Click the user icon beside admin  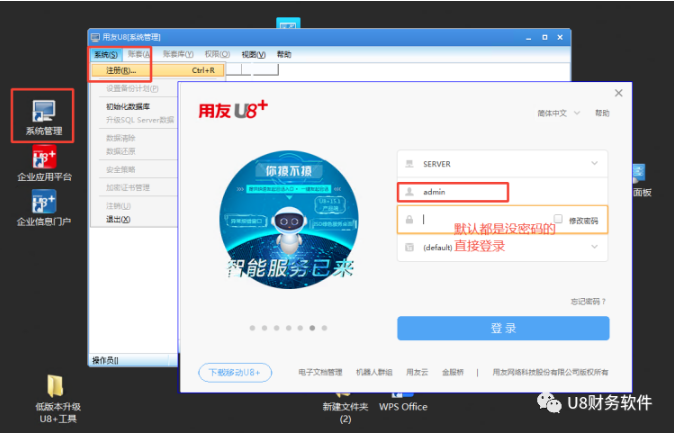(409, 192)
